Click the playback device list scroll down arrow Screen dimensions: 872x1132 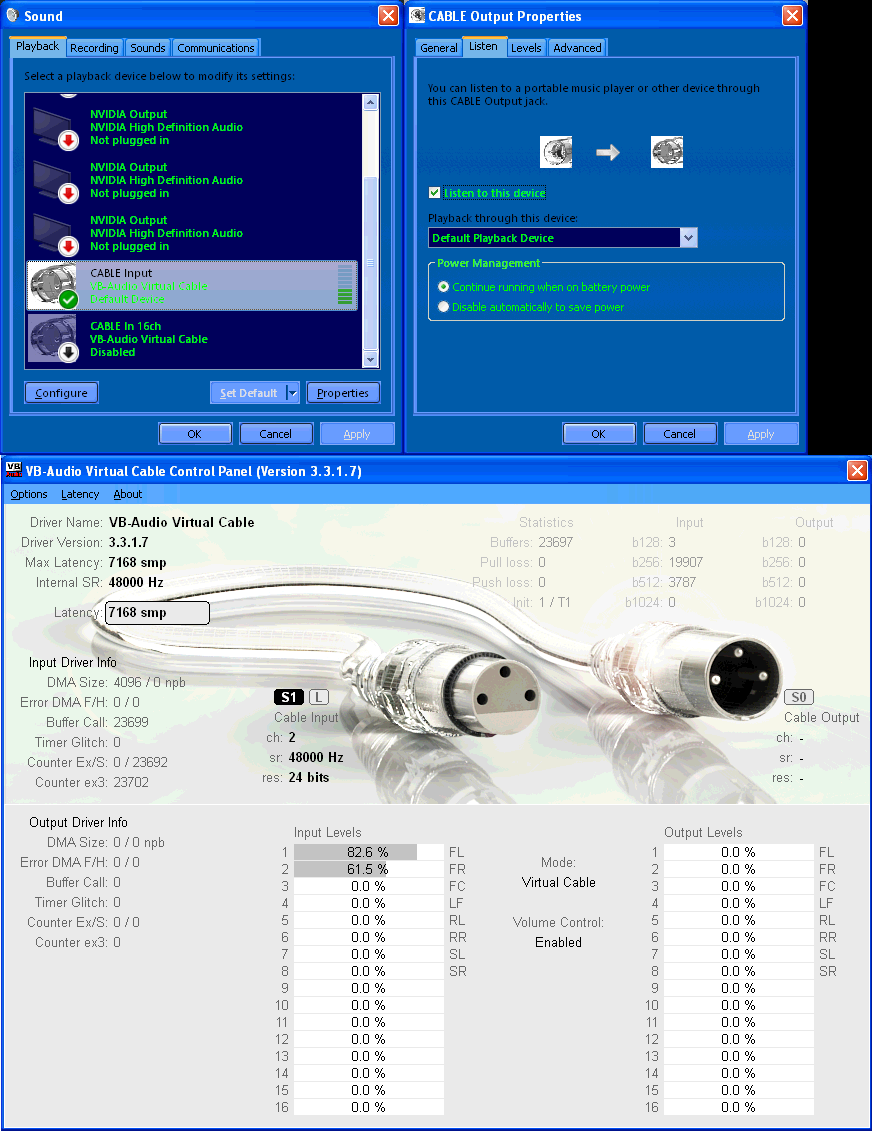click(x=370, y=360)
